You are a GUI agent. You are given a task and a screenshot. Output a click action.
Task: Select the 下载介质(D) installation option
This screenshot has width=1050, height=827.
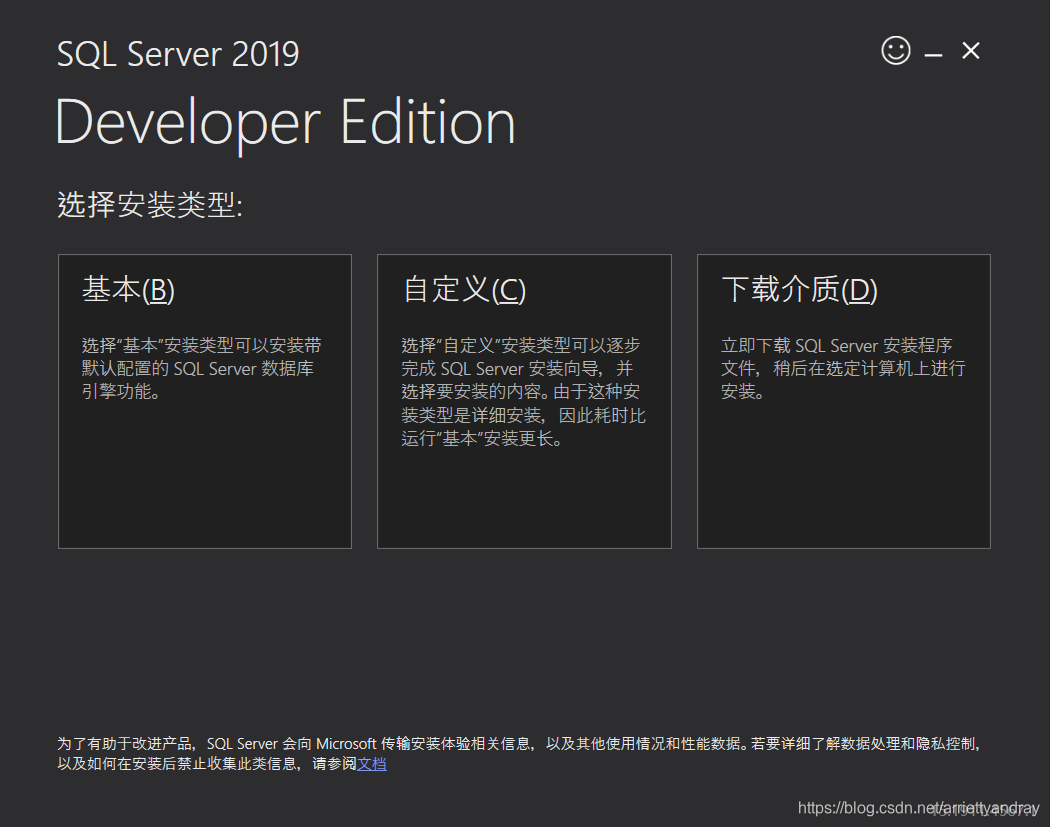[843, 400]
